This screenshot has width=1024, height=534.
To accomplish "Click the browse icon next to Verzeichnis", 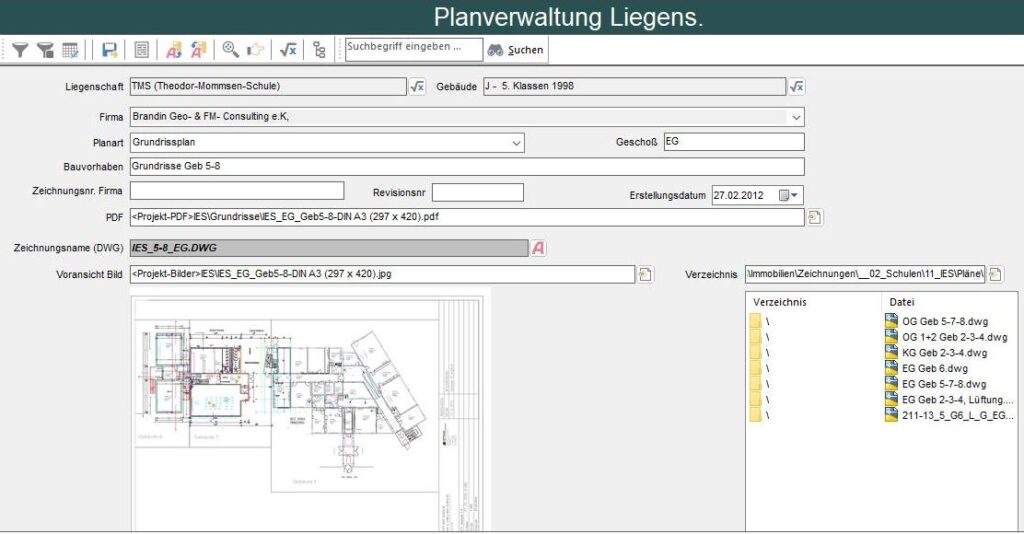I will click(x=996, y=274).
